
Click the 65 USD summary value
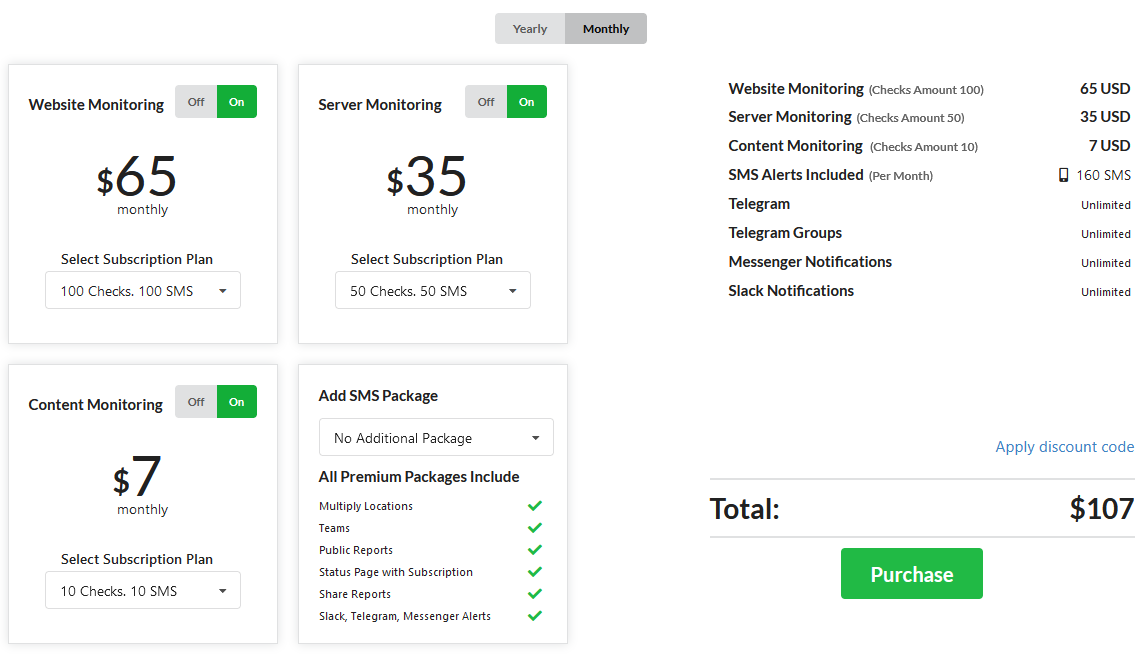tap(1105, 88)
